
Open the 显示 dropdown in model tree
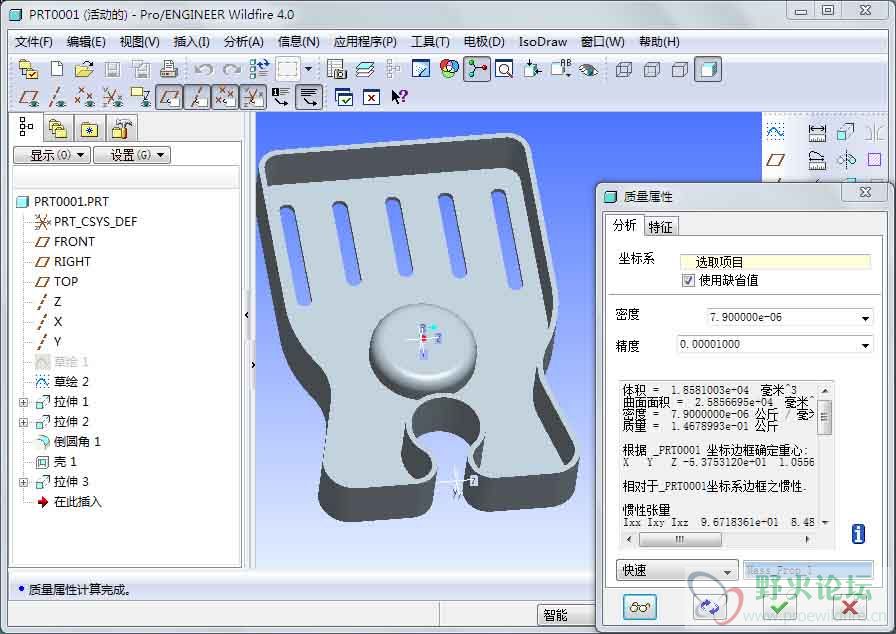pos(51,155)
